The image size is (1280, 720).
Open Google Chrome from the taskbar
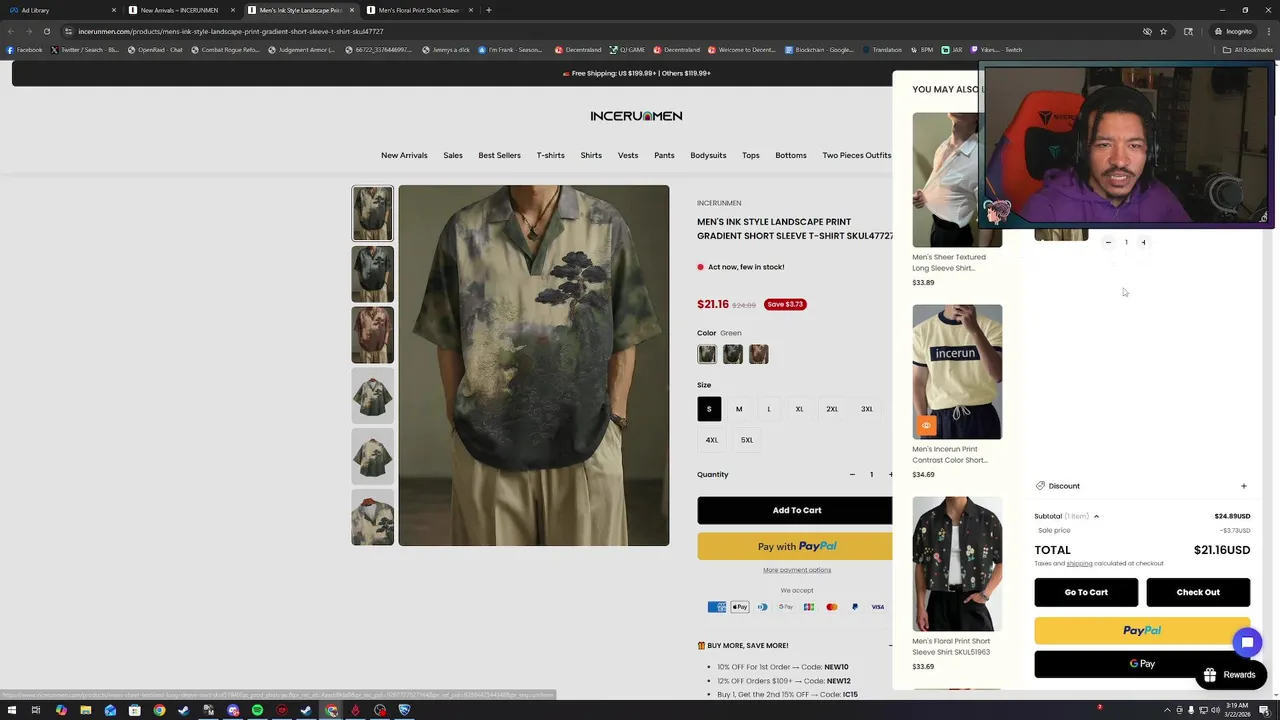pyautogui.click(x=159, y=710)
